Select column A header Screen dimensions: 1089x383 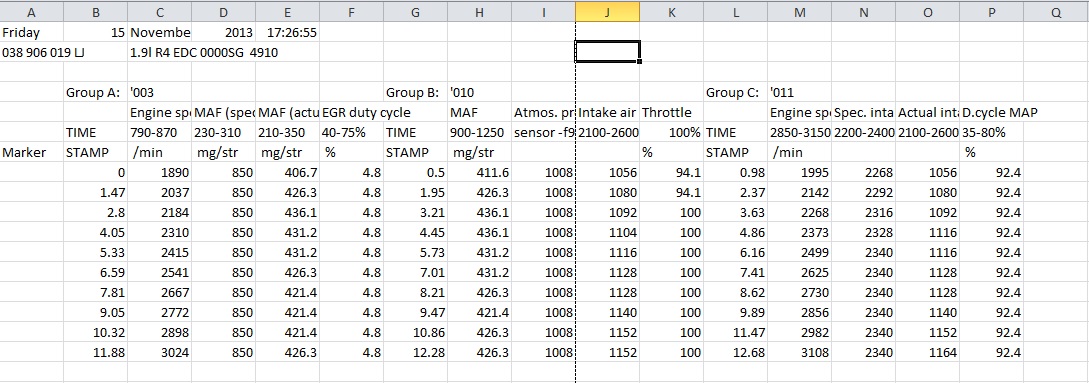coord(32,11)
